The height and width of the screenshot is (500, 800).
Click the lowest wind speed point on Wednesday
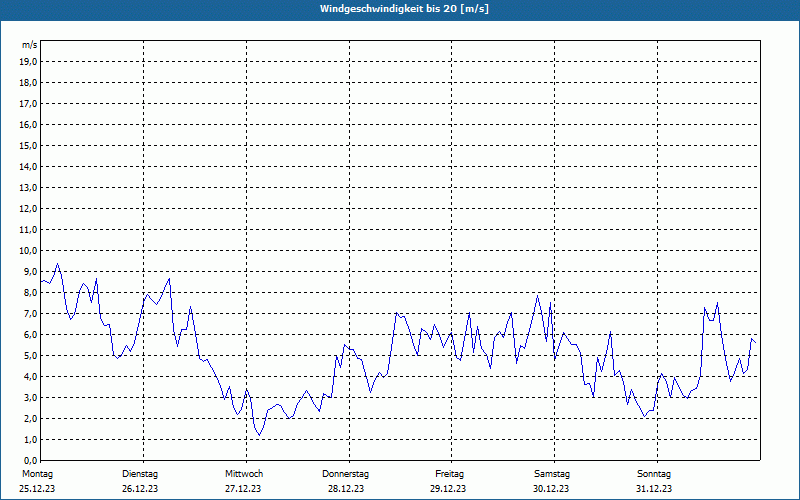[x=259, y=435]
